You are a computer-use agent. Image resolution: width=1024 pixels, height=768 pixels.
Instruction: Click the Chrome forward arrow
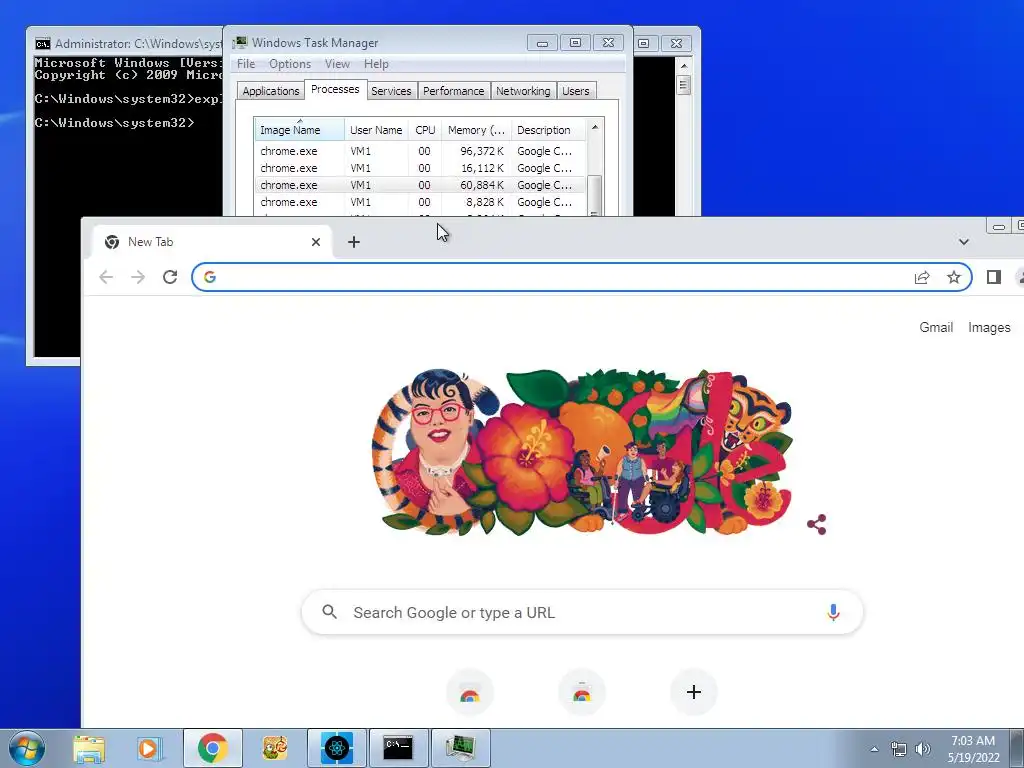138,278
